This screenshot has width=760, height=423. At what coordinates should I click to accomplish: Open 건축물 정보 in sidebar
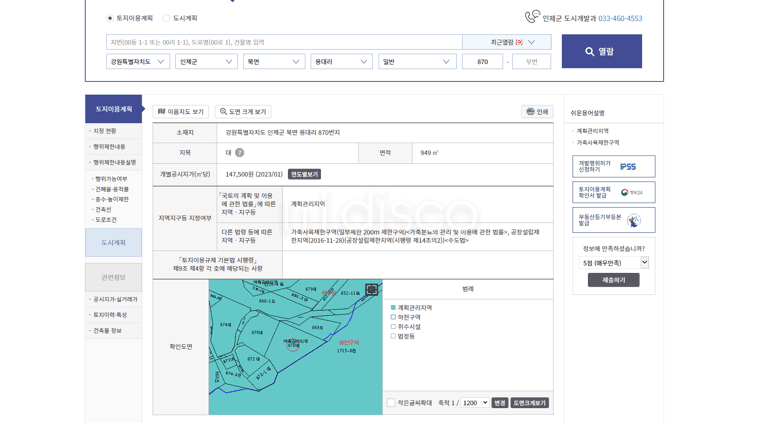pos(108,330)
